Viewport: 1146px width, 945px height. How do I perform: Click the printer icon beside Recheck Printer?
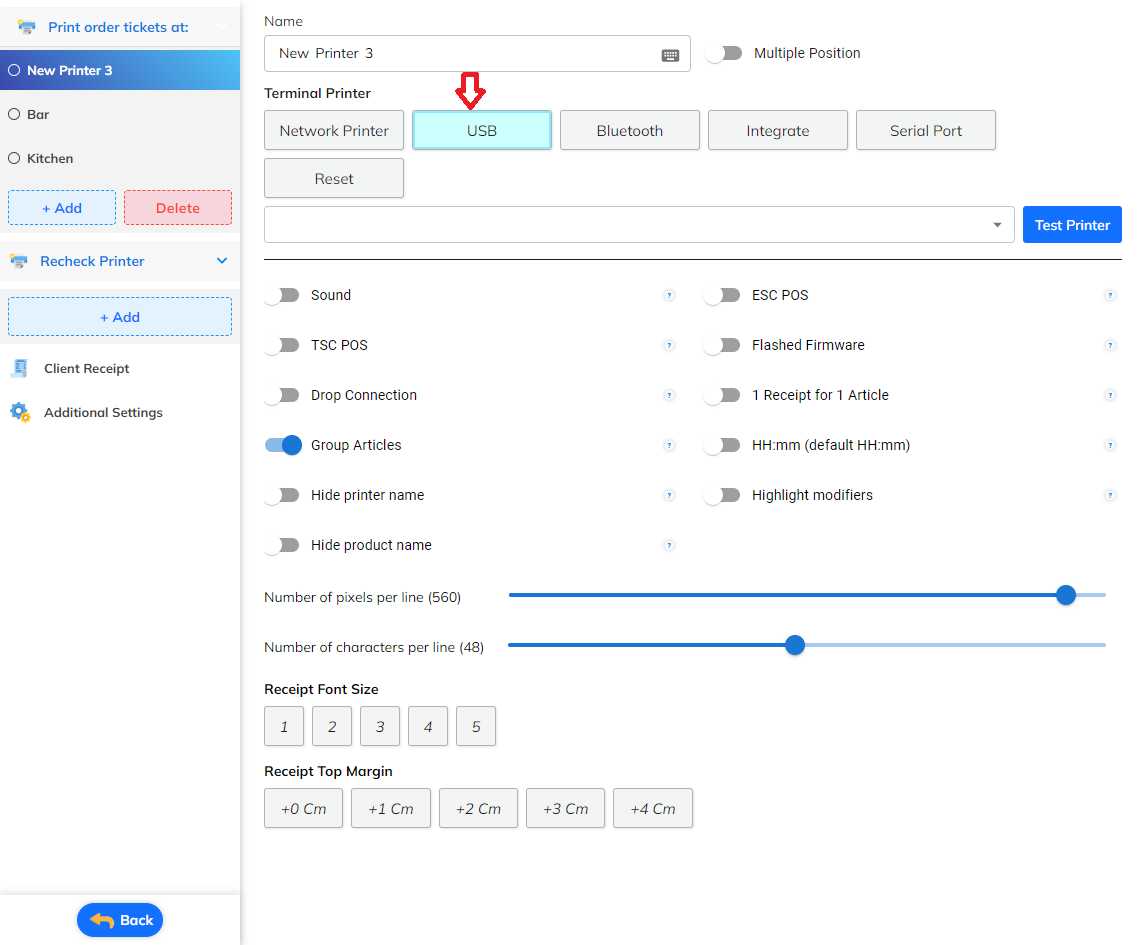point(19,261)
